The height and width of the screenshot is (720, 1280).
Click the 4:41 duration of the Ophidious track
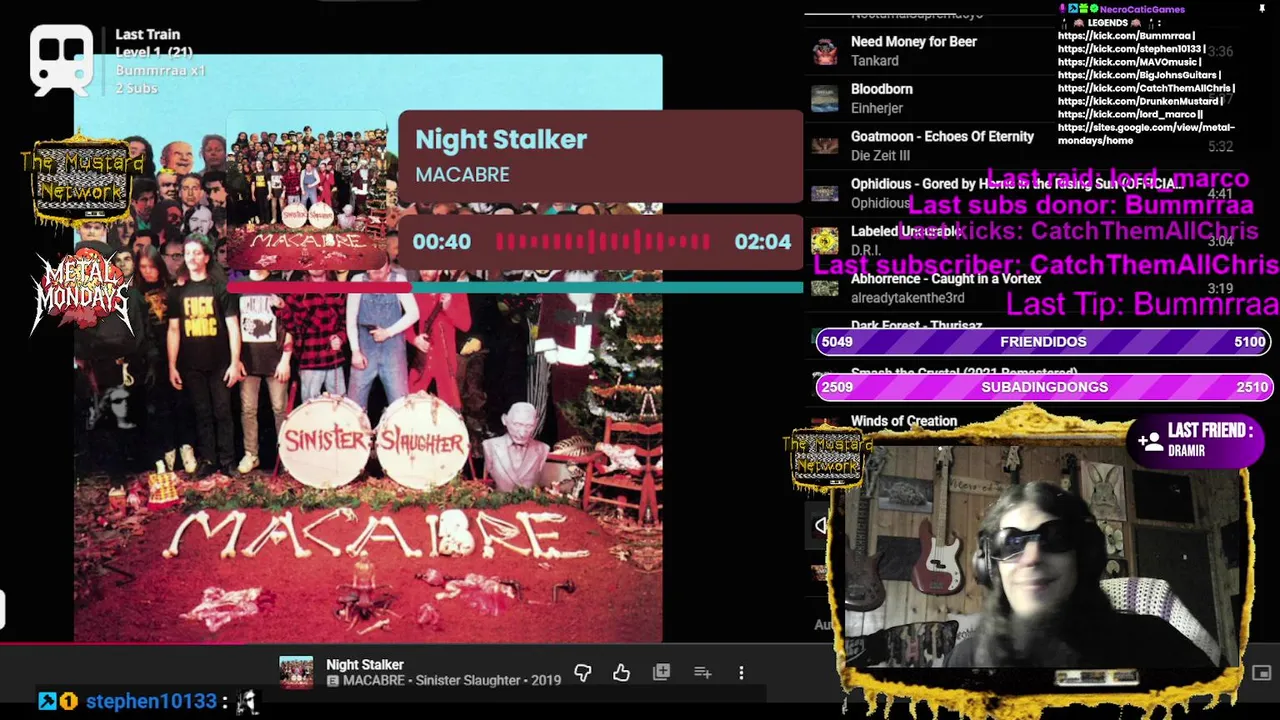click(x=1220, y=194)
